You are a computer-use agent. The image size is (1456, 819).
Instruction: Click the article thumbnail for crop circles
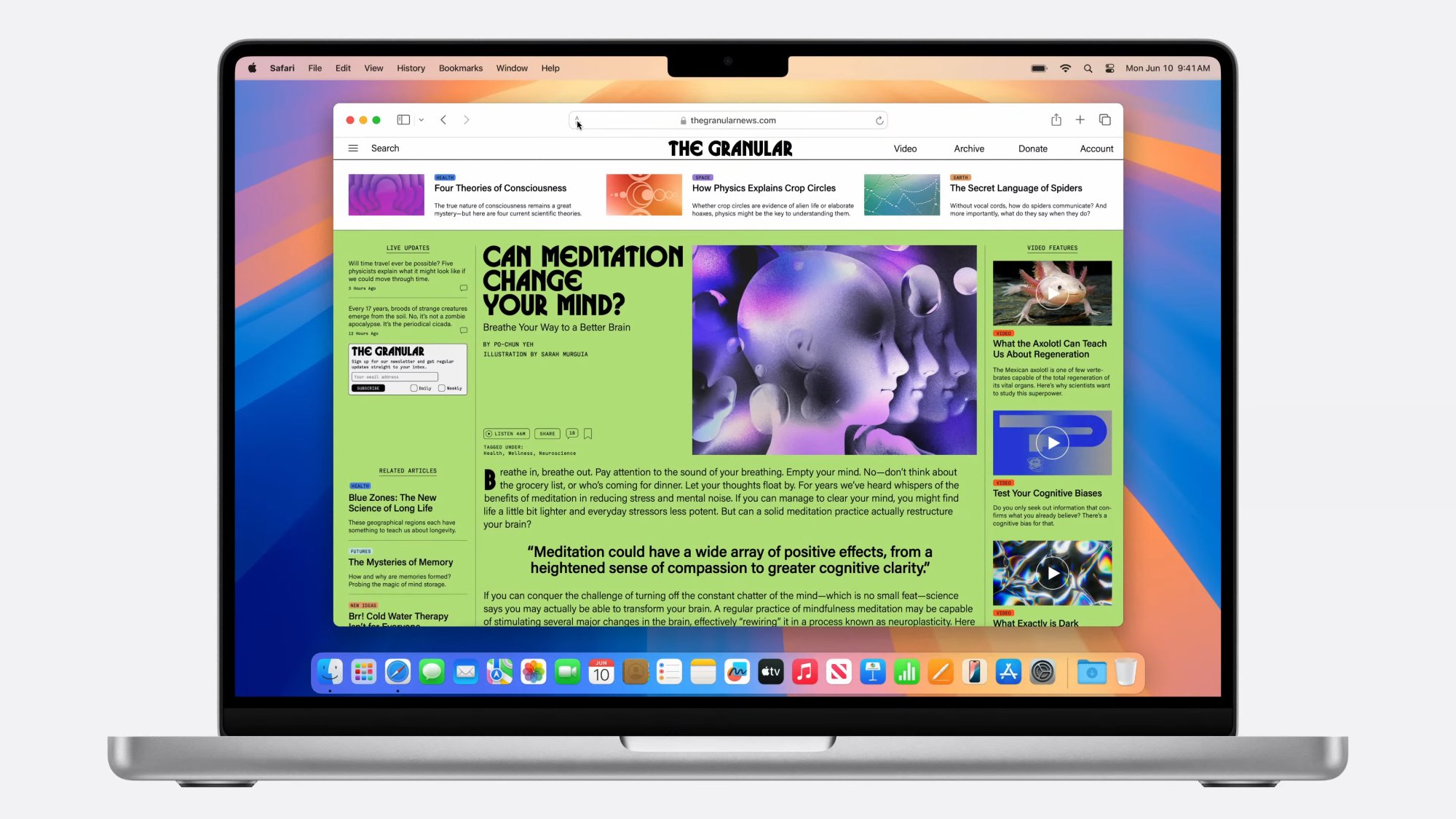pos(643,195)
